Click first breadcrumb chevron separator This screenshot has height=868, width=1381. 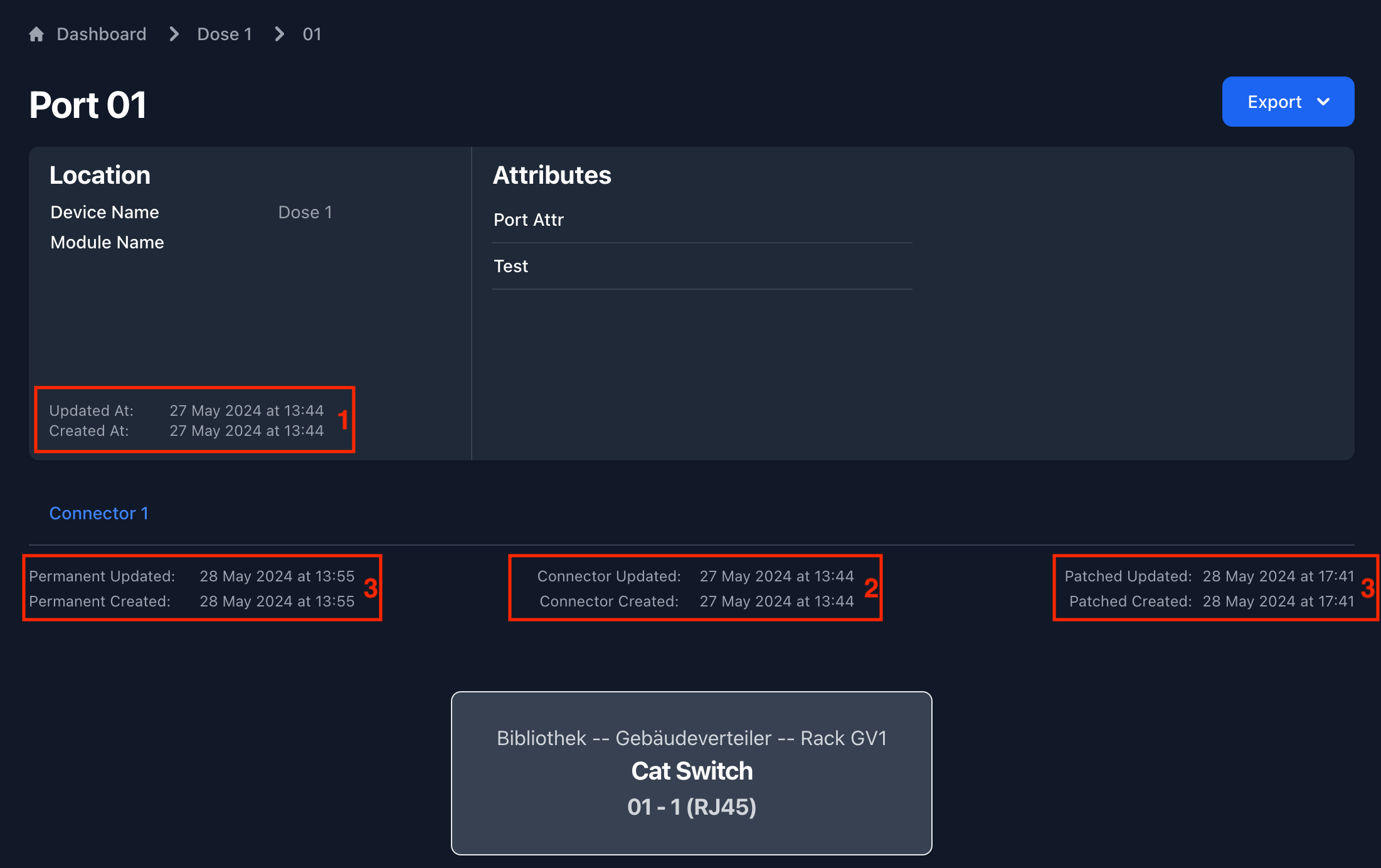click(x=174, y=34)
